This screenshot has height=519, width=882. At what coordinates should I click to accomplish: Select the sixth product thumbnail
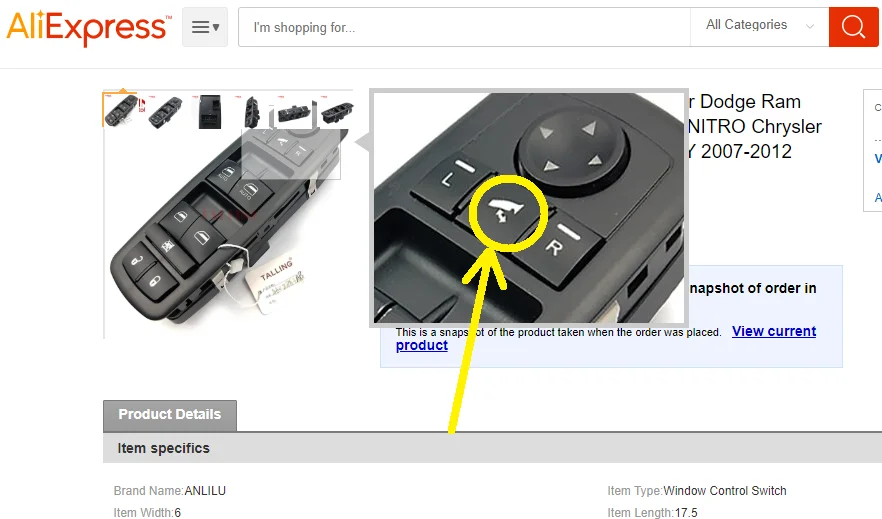337,111
